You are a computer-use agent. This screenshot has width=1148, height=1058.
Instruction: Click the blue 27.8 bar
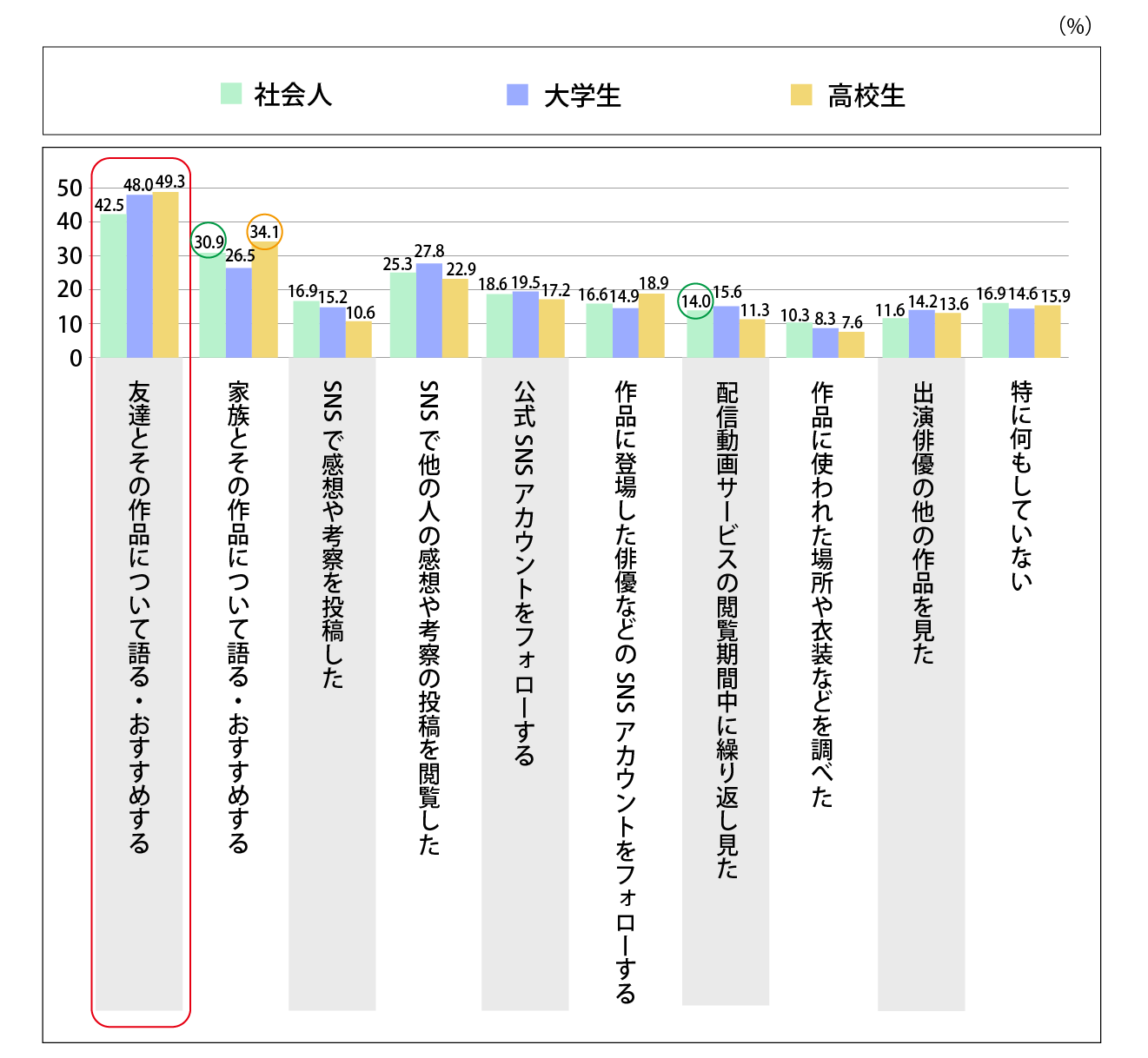(x=429, y=310)
